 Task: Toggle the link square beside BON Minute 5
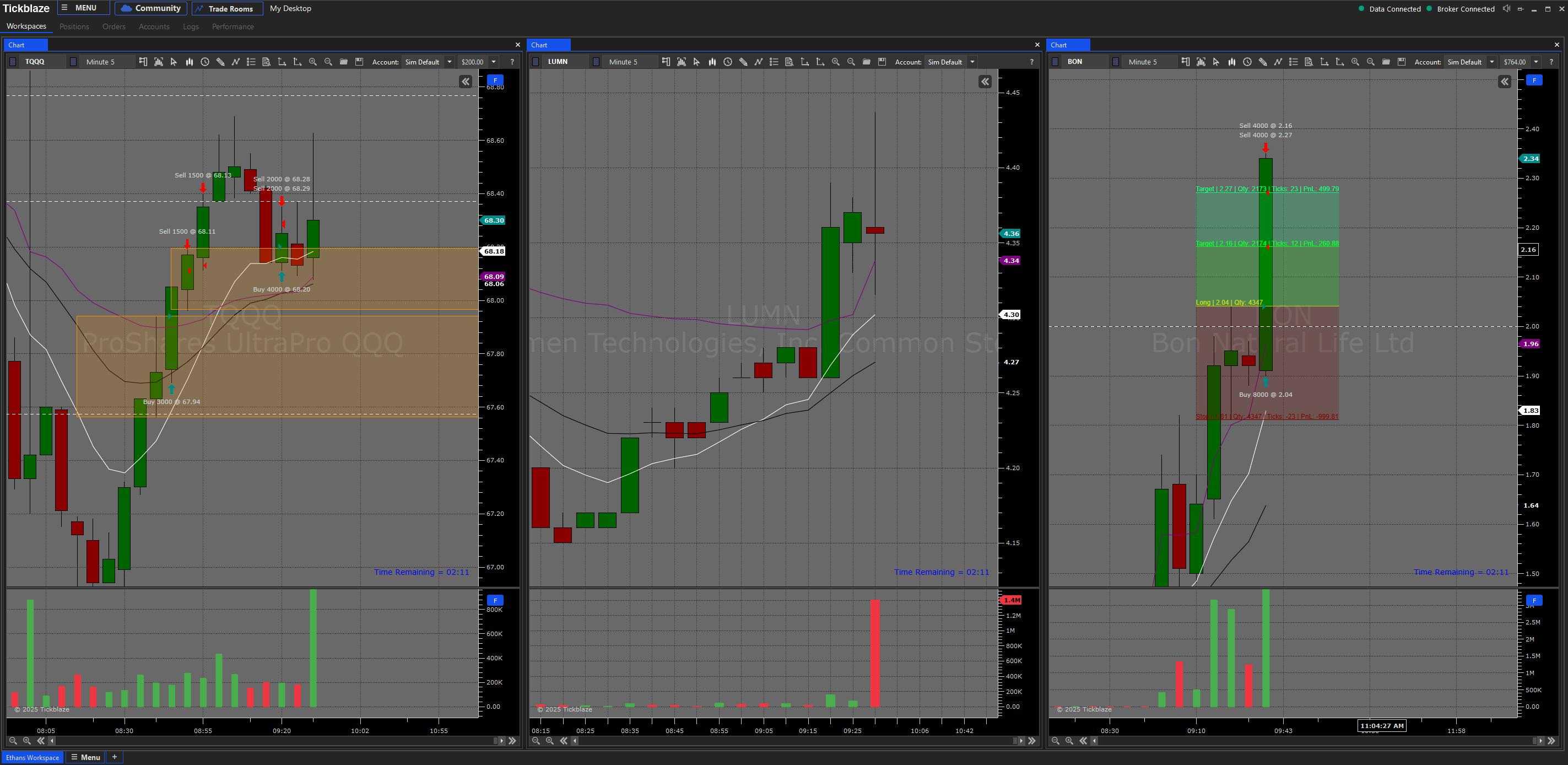(1116, 62)
